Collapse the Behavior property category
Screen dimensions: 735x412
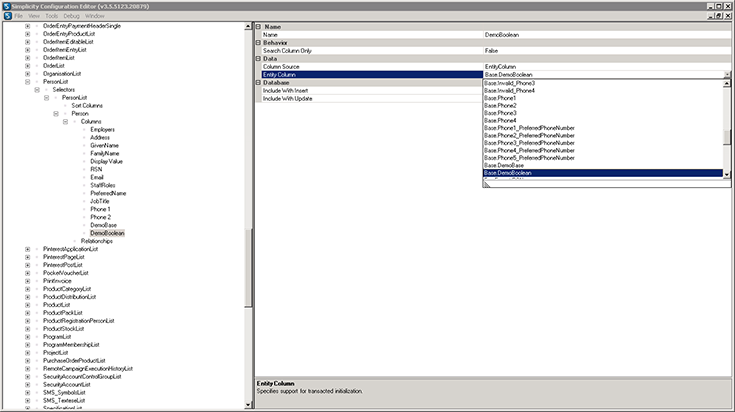258,43
